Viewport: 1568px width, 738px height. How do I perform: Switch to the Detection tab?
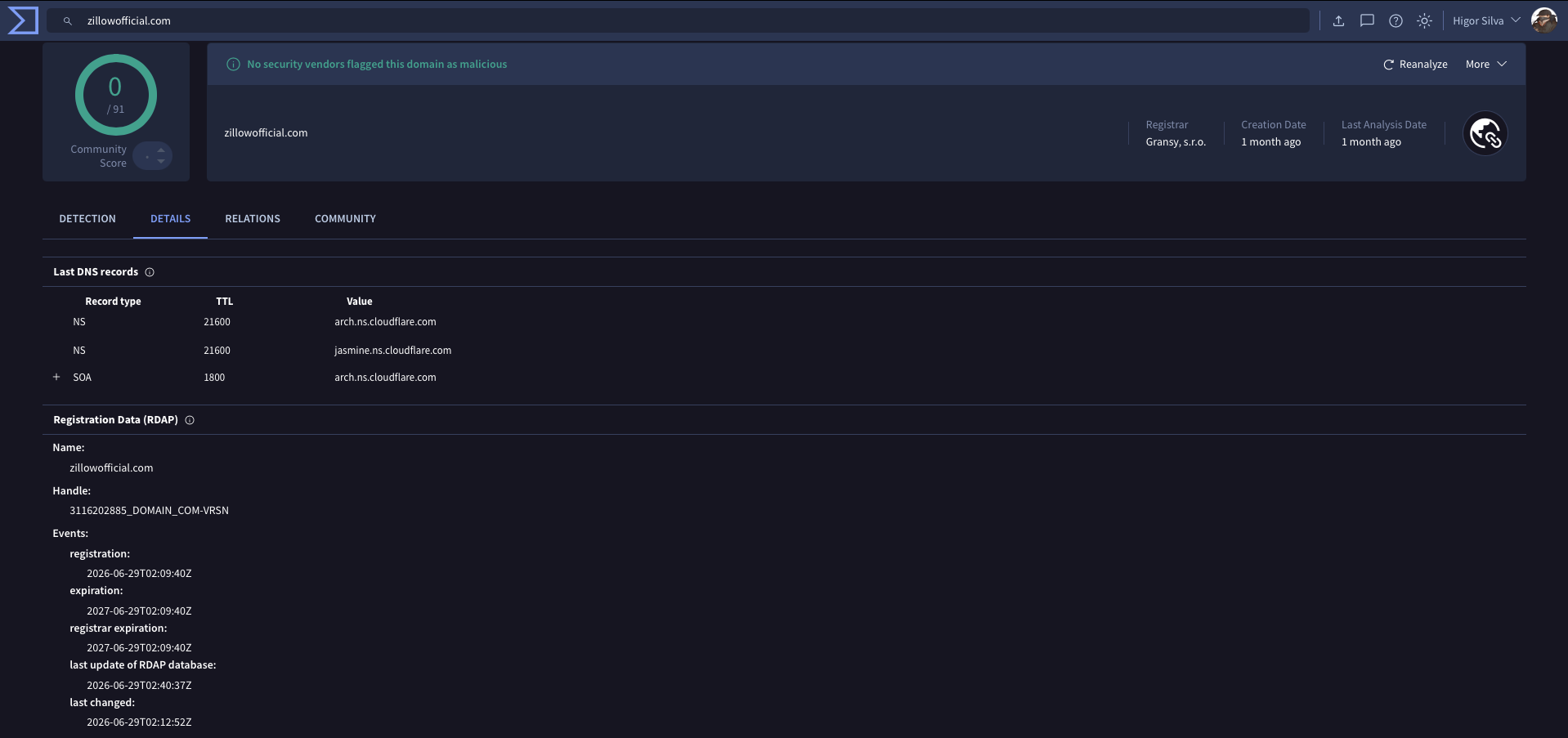[x=87, y=219]
